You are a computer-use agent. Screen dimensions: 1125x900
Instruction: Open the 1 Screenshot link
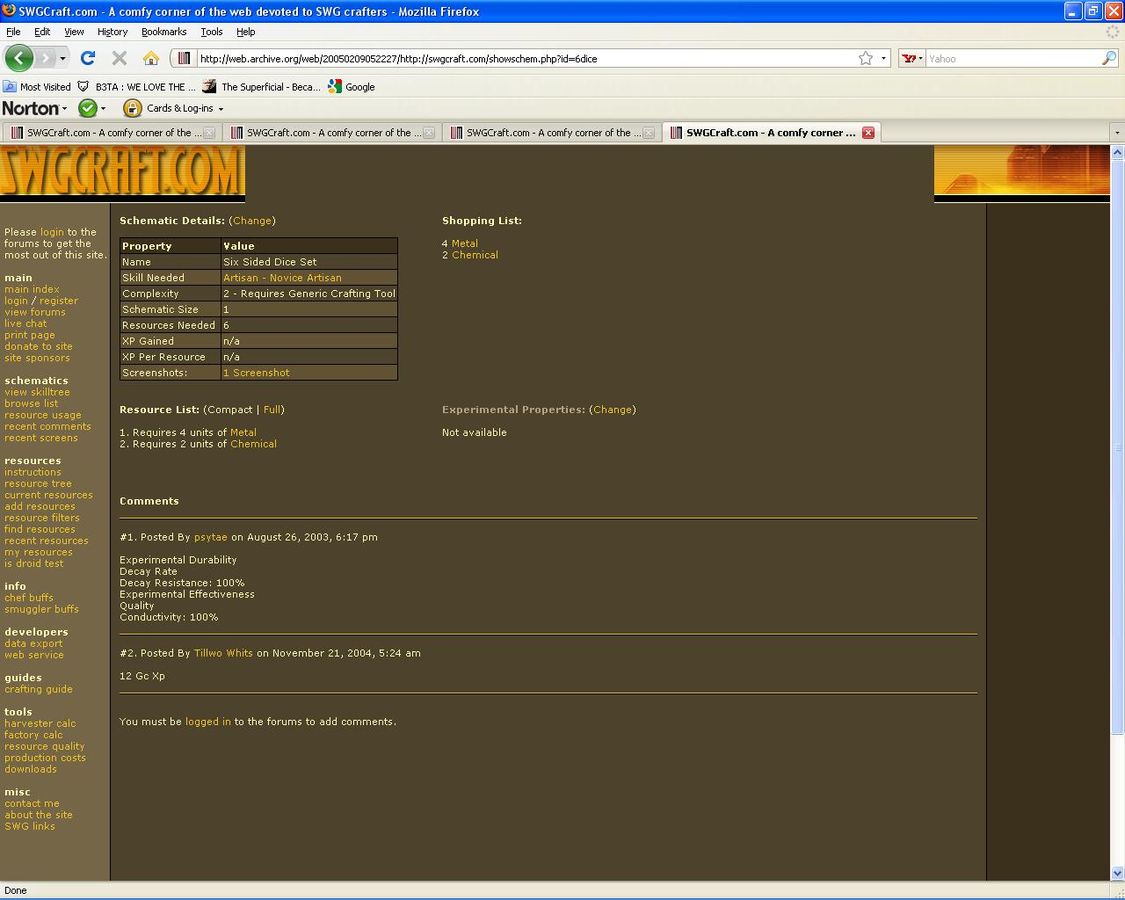click(x=256, y=372)
